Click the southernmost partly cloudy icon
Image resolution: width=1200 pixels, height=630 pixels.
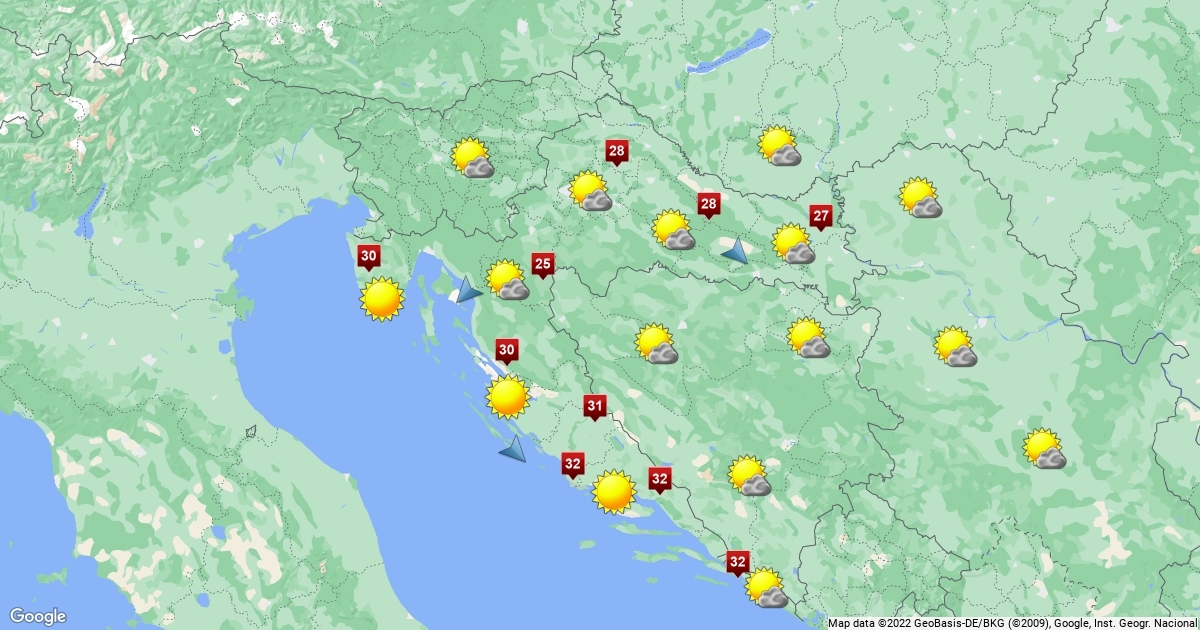[766, 588]
